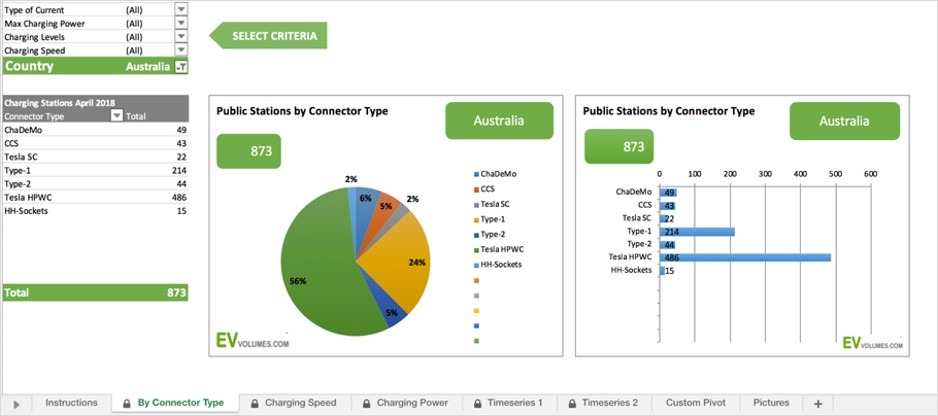Click the EV Volumes logo in bar chart

pyautogui.click(x=872, y=342)
